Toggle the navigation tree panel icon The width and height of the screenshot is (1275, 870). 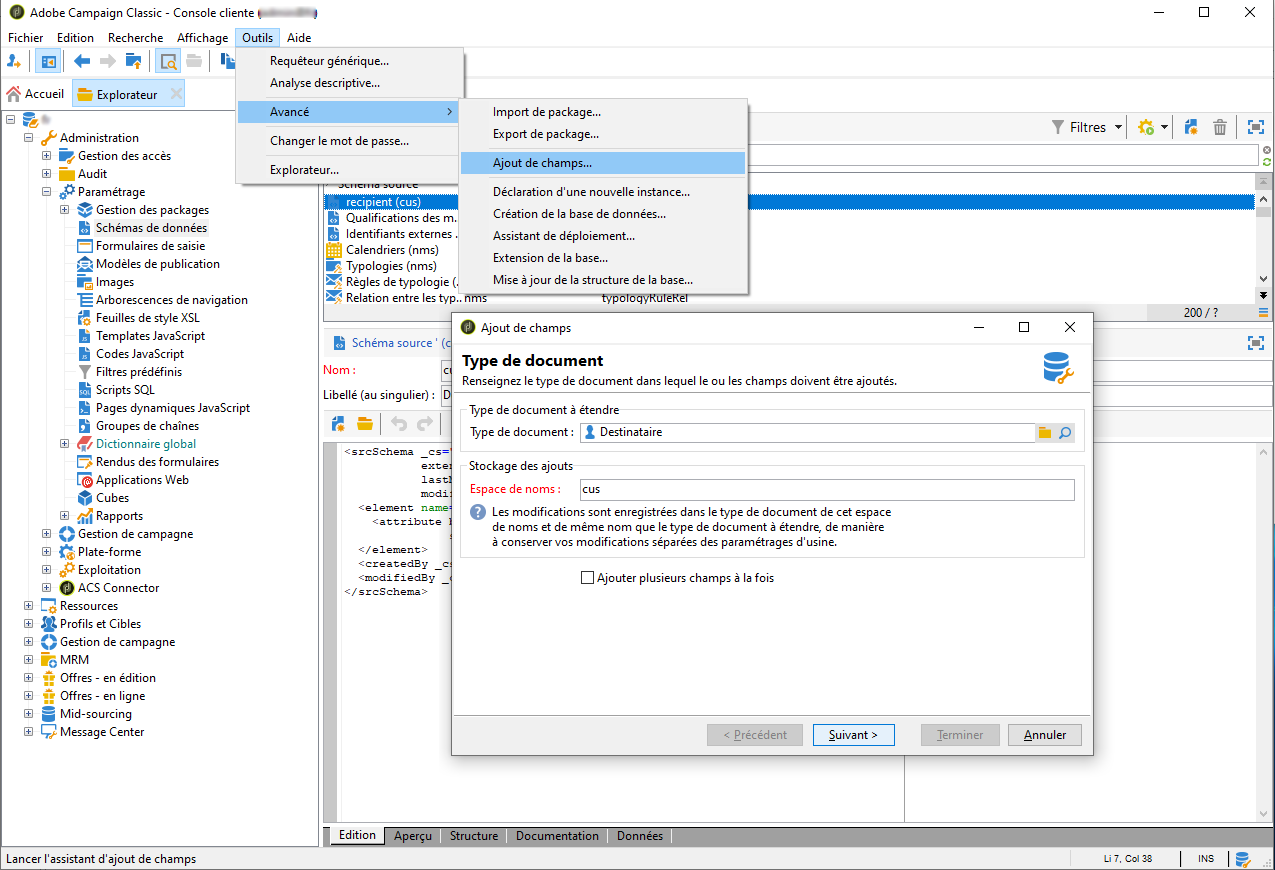point(47,61)
